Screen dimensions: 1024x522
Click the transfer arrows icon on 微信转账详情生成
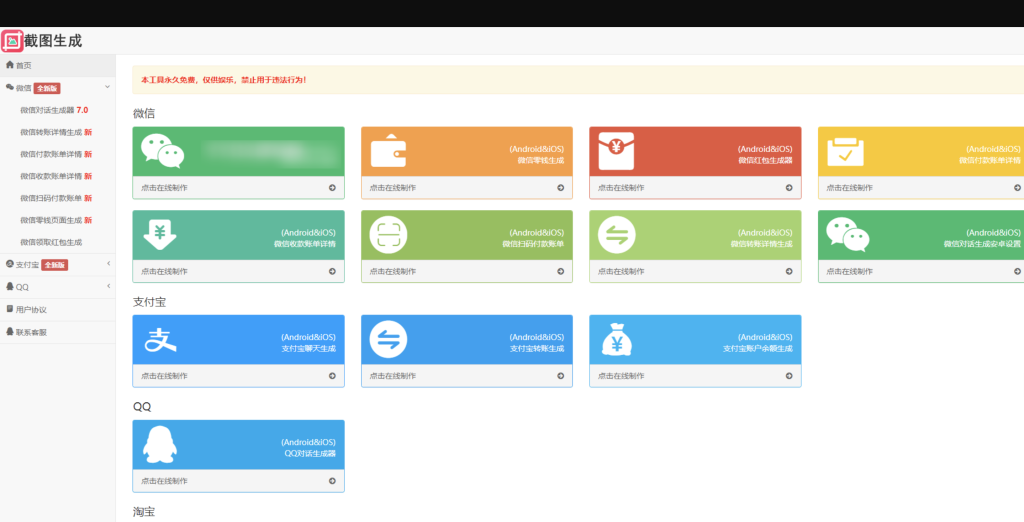(x=616, y=235)
